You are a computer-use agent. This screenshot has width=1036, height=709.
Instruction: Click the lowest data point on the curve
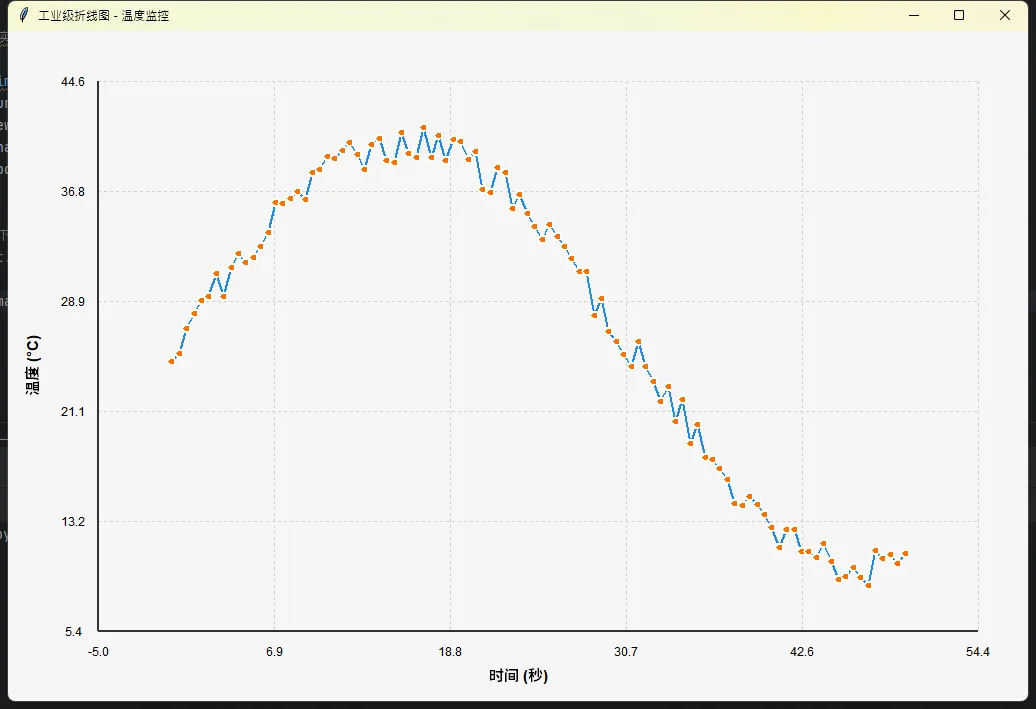(868, 585)
